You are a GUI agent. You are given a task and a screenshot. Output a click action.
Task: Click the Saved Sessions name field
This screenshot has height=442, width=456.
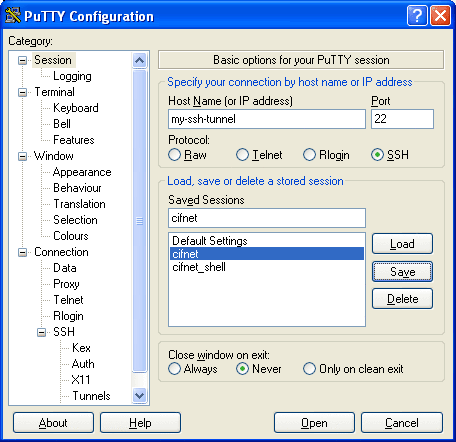coord(267,218)
